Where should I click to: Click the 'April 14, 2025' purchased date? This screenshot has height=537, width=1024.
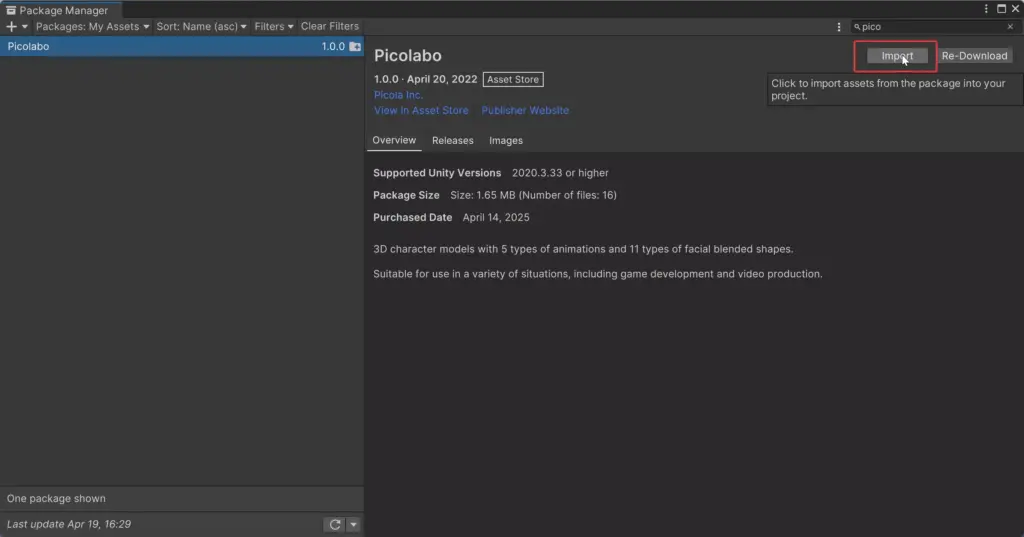(496, 218)
